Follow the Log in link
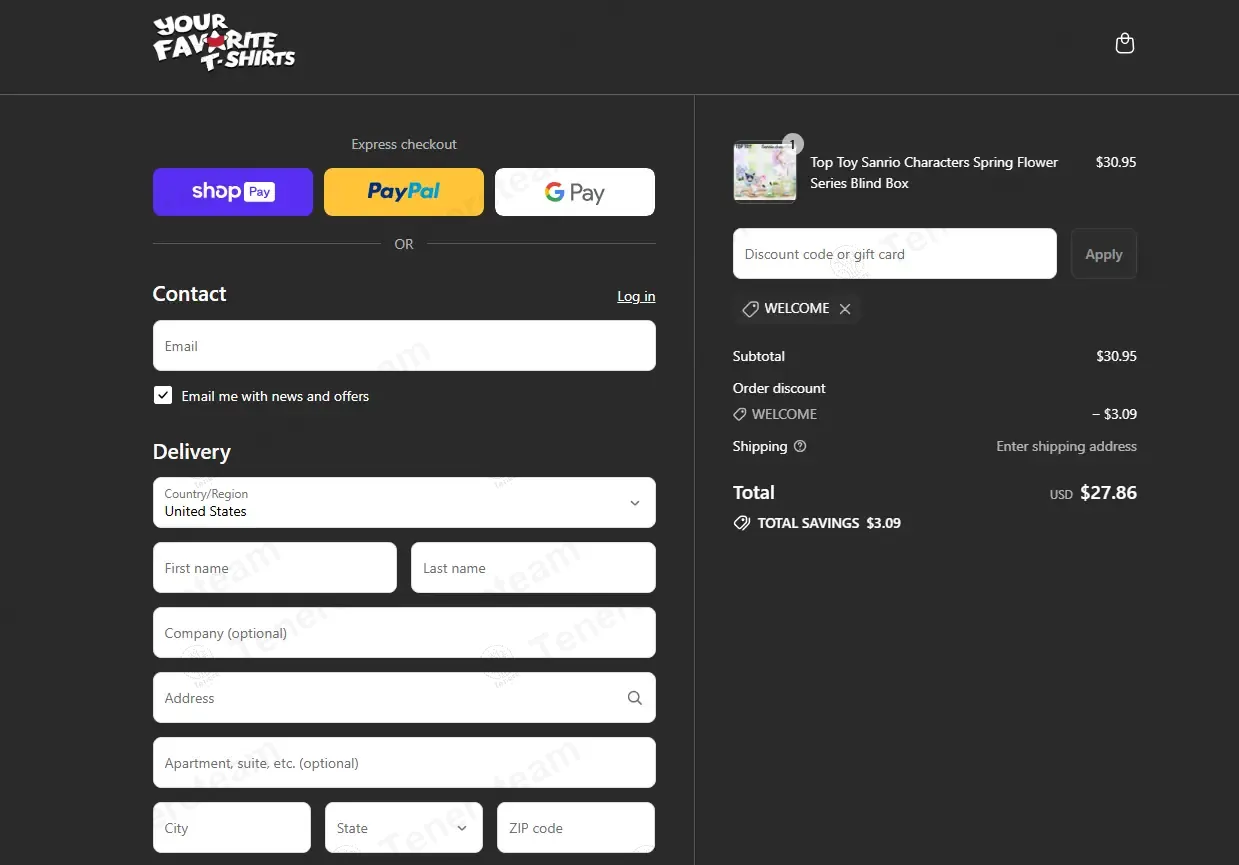This screenshot has width=1239, height=865. click(636, 296)
